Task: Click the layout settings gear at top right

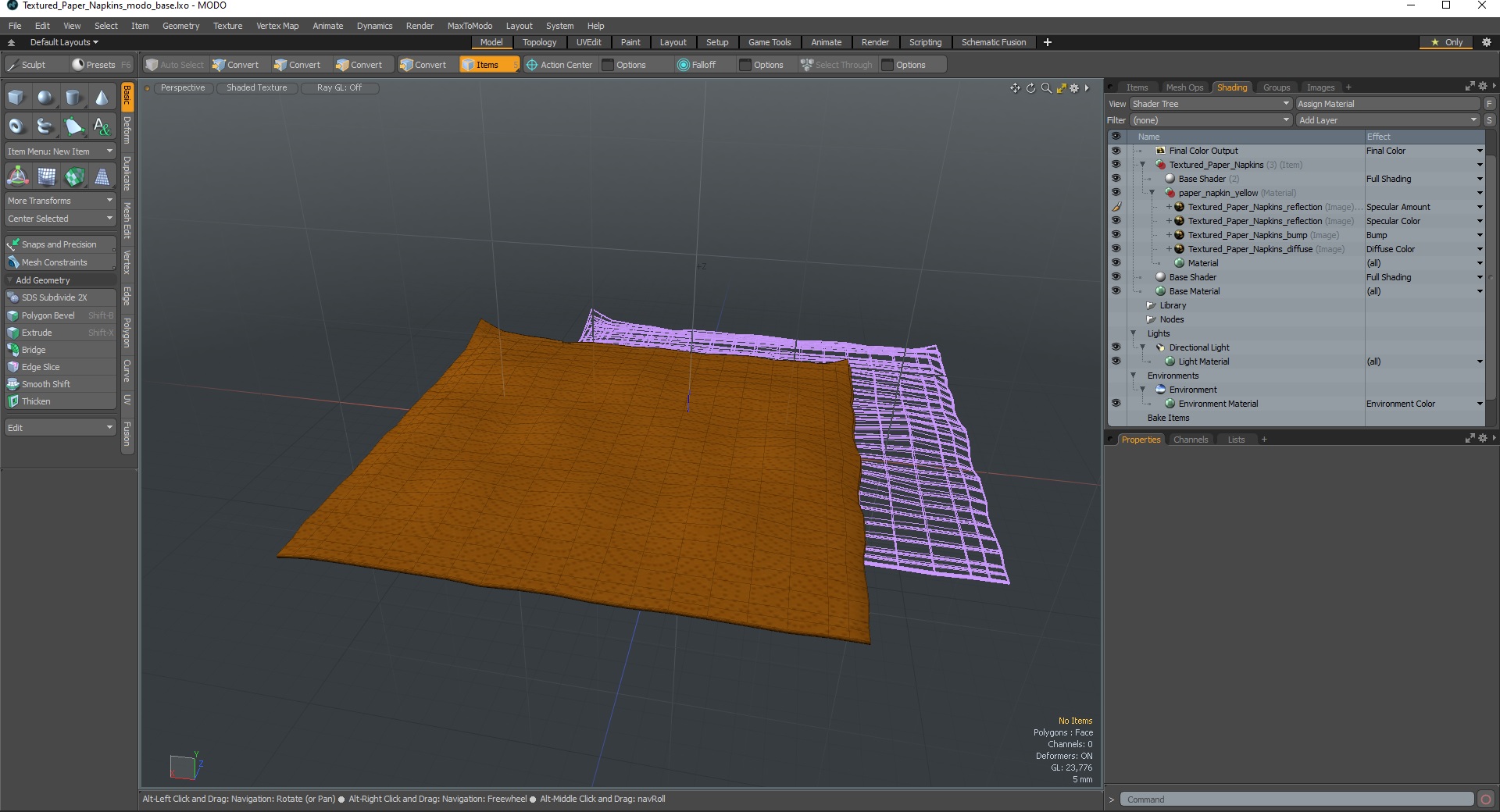Action: point(1487,42)
